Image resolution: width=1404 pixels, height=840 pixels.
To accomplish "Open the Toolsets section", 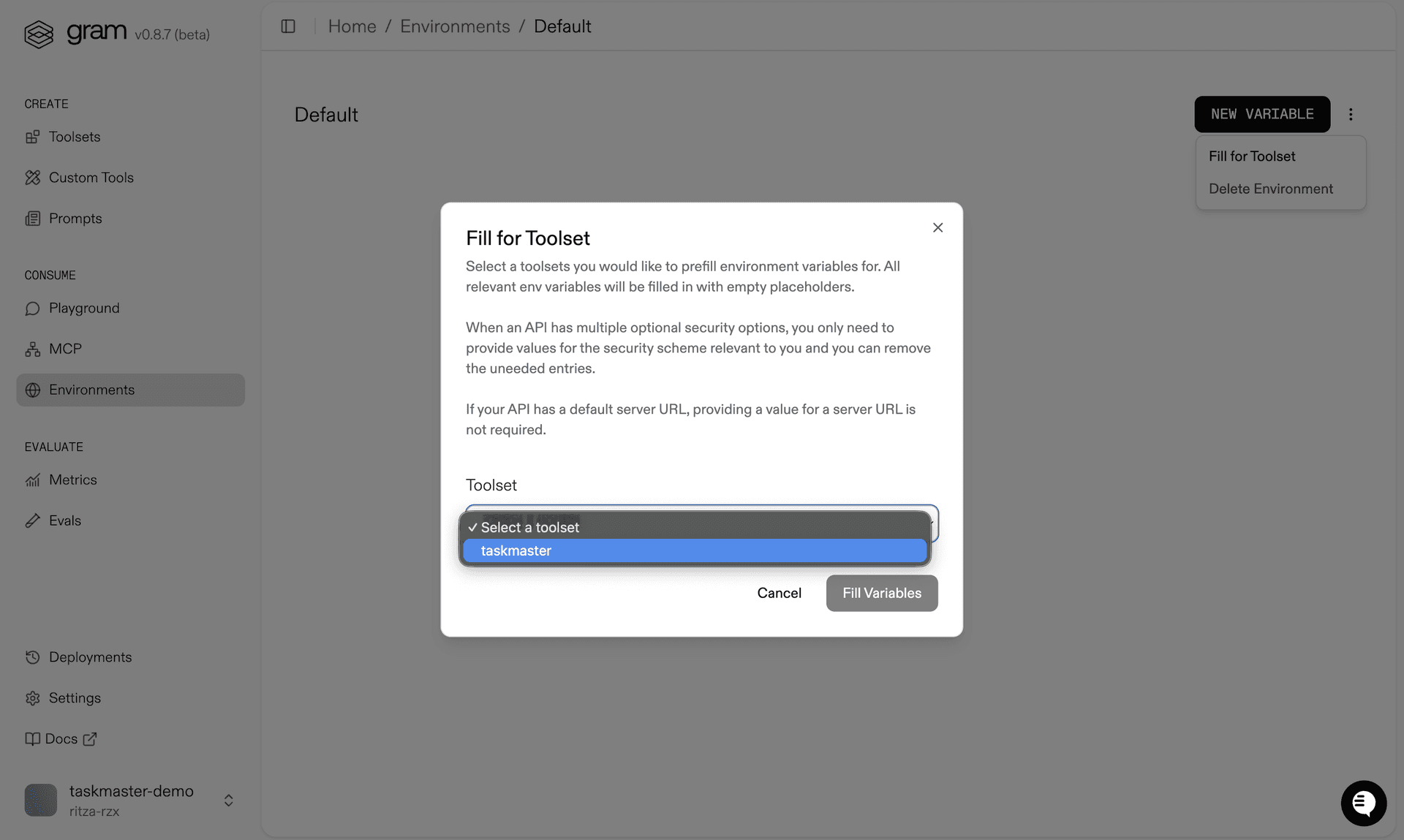I will pyautogui.click(x=75, y=137).
